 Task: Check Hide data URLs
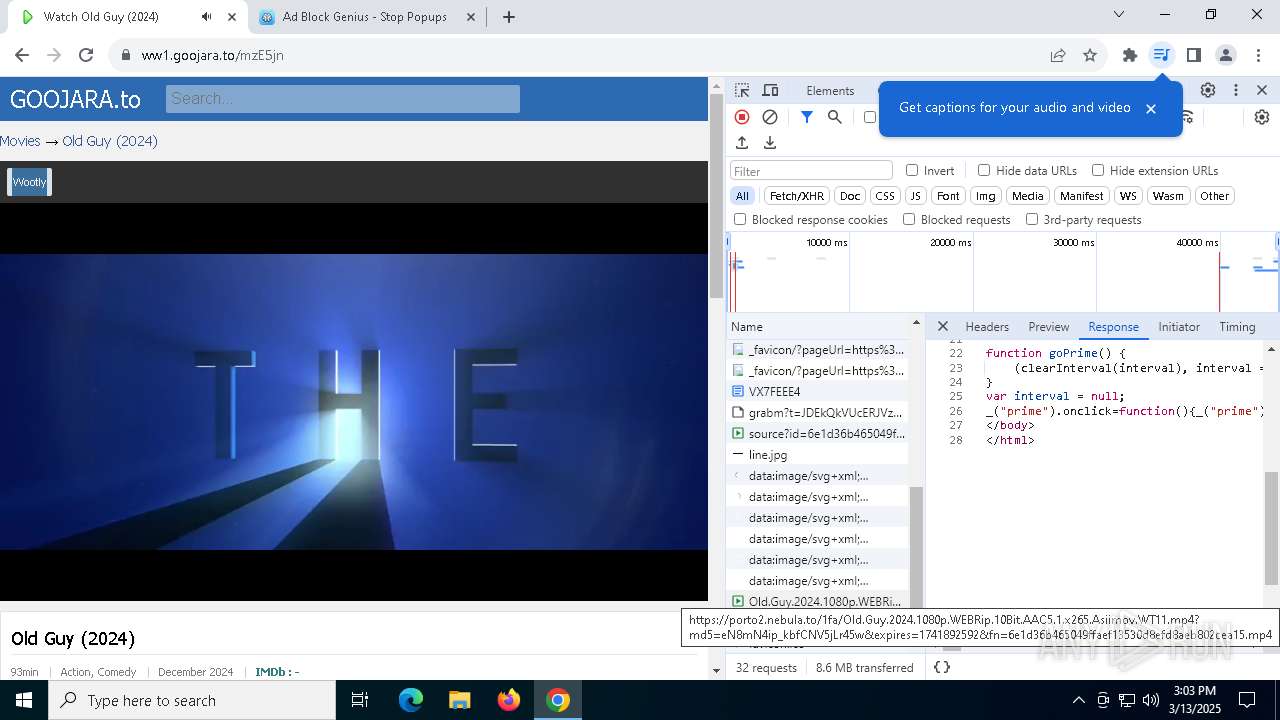tap(984, 170)
